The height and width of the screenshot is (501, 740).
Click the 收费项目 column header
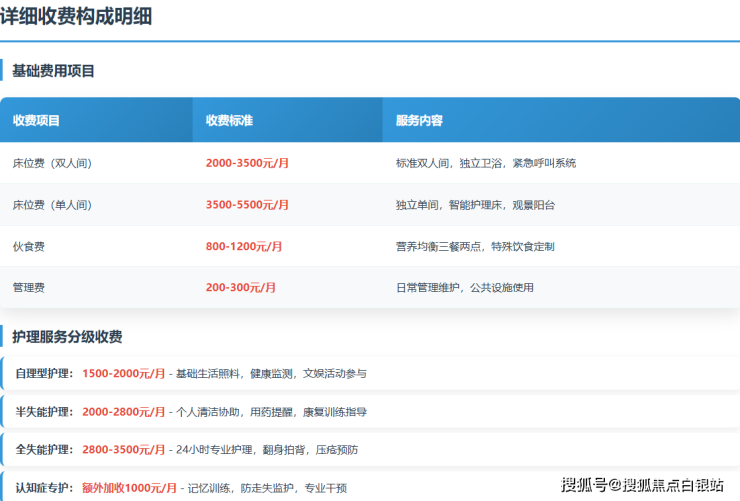tap(36, 121)
